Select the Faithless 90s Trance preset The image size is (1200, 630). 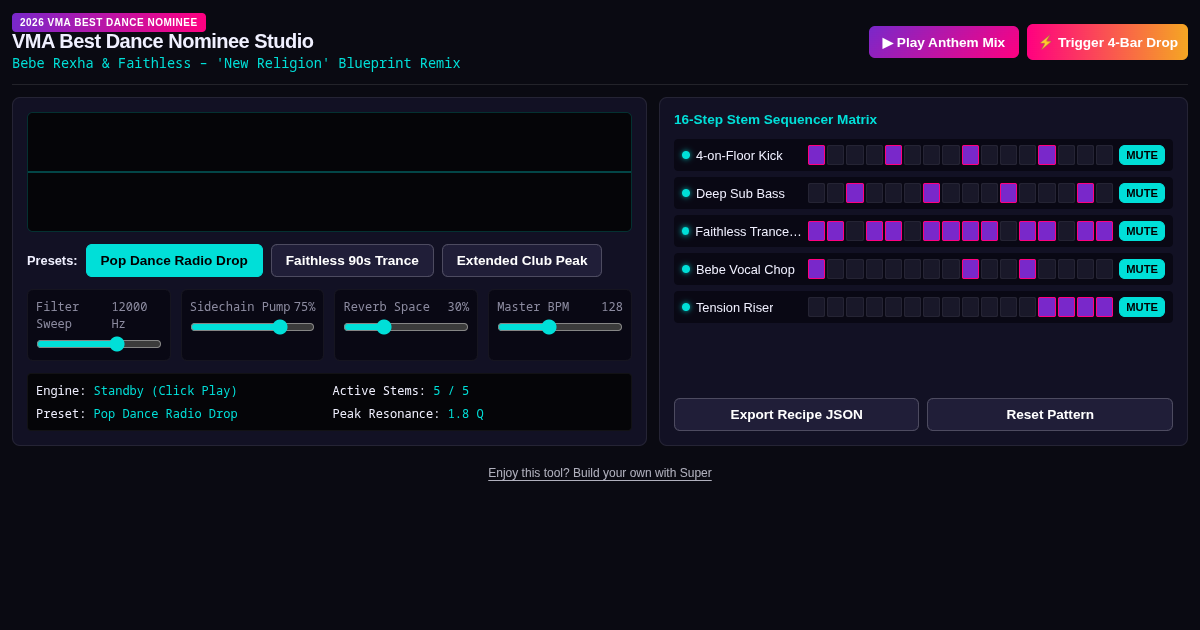(352, 260)
